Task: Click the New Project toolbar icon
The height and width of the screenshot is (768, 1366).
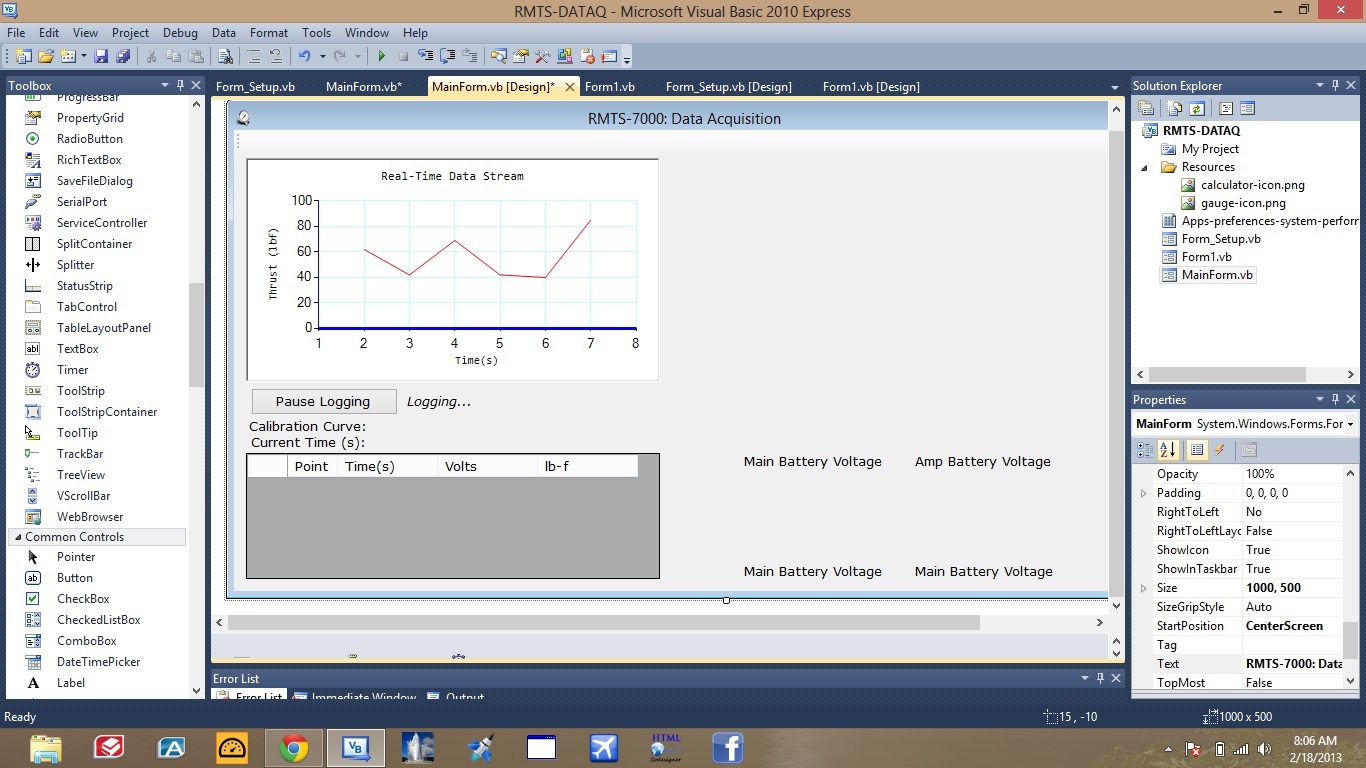Action: pos(23,57)
